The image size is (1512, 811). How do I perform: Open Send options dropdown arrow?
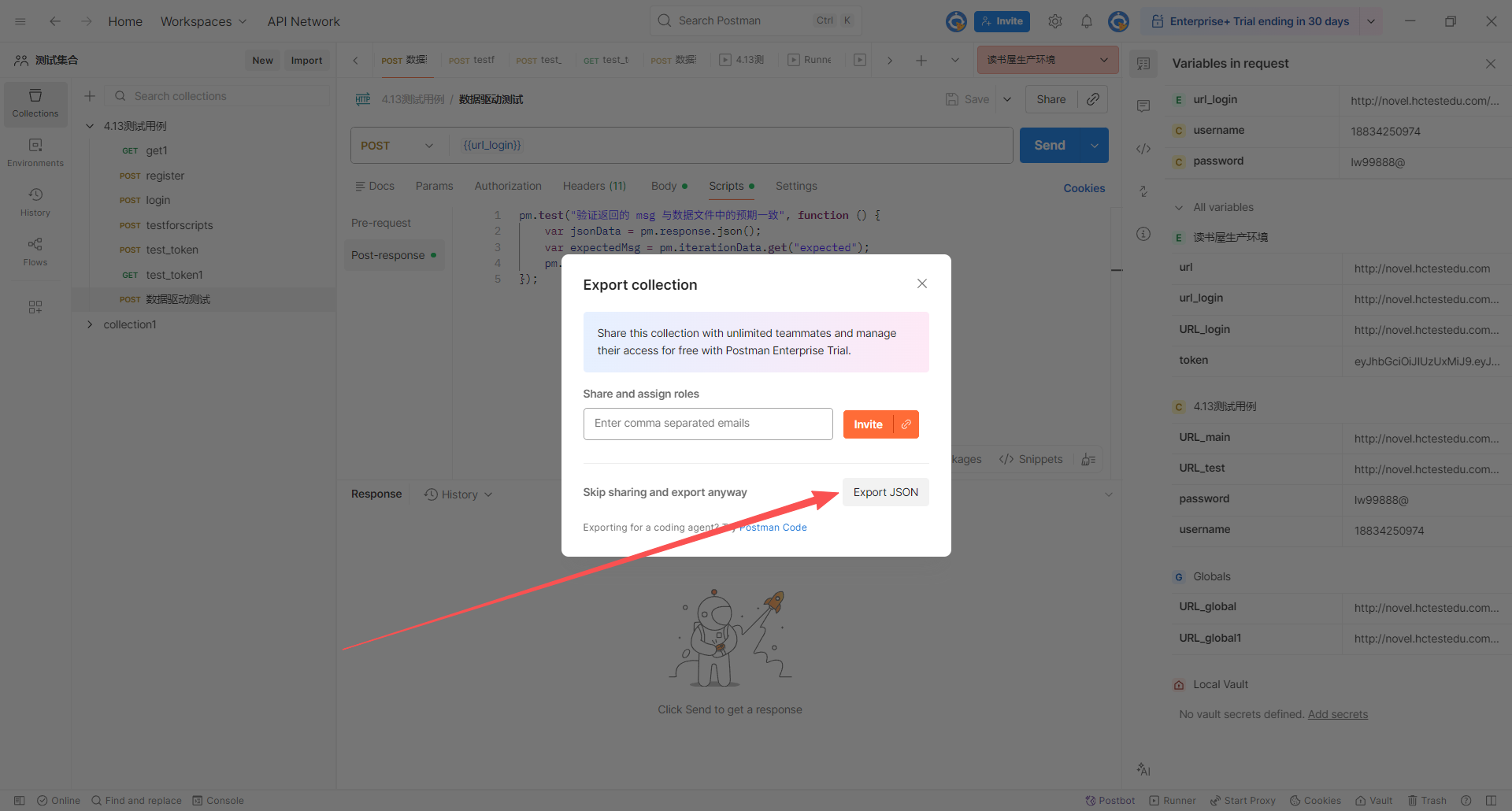[1095, 146]
